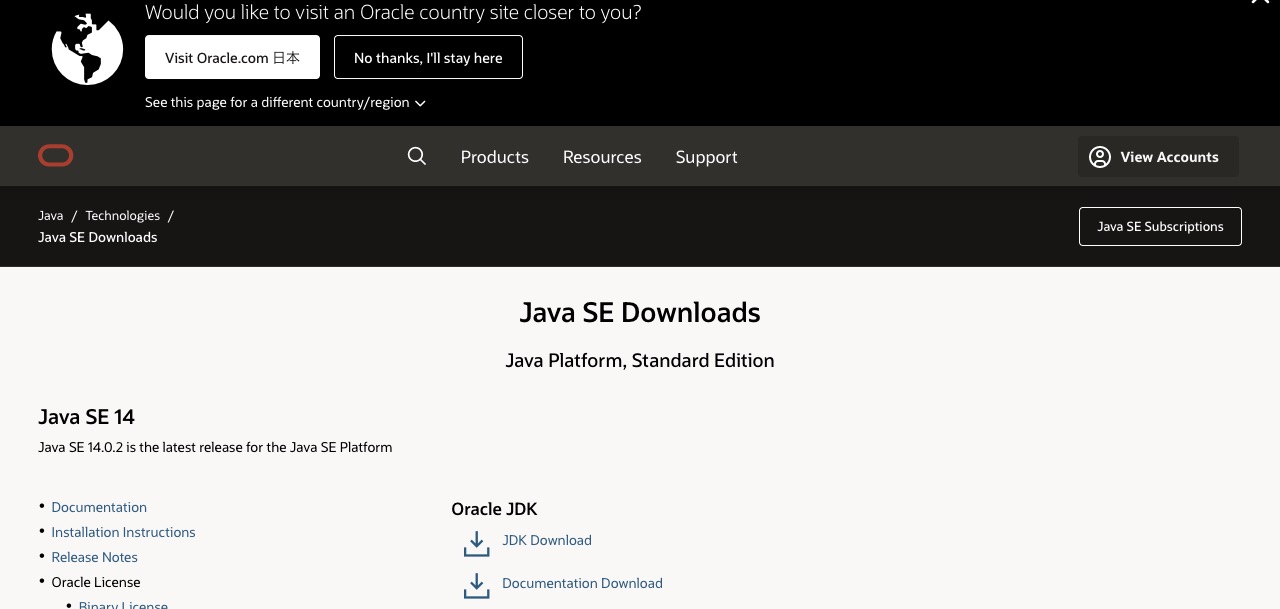Click the Java SE Subscriptions button
The image size is (1280, 609).
1160,226
